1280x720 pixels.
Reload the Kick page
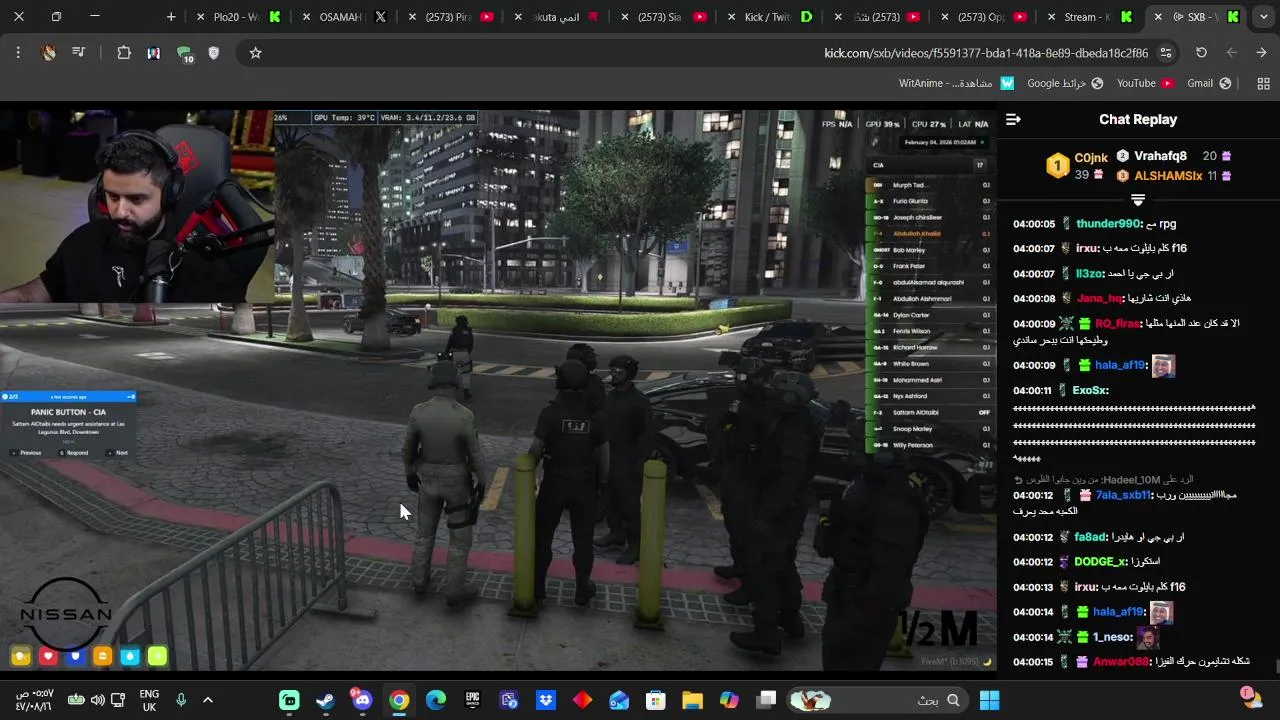coord(1201,53)
